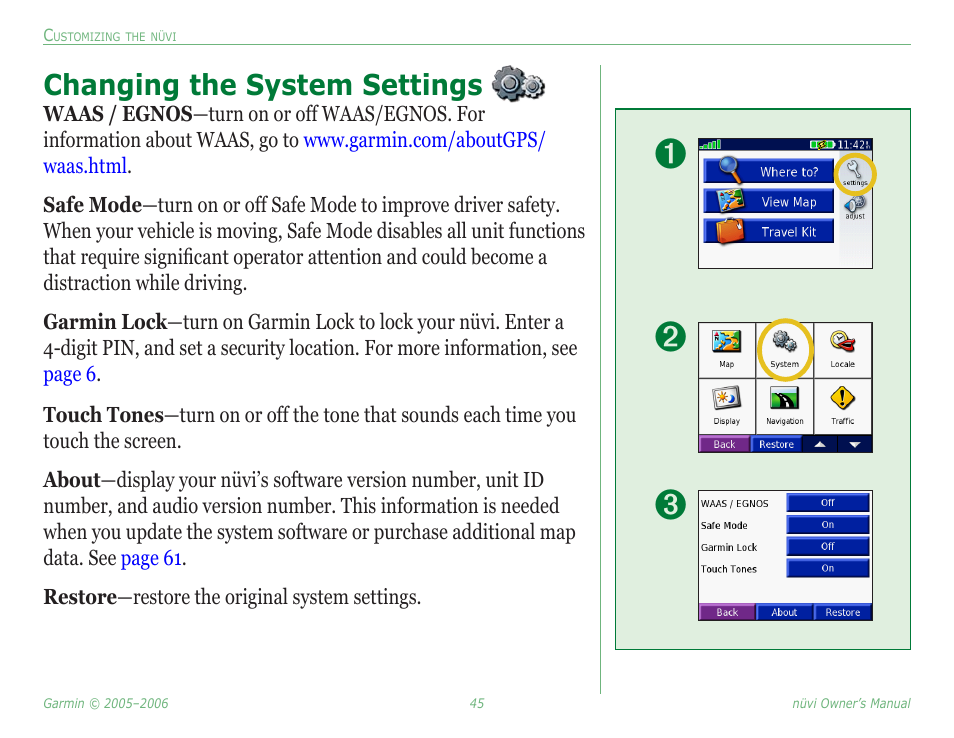
Task: Open the Travel Kit button
Action: tap(769, 231)
